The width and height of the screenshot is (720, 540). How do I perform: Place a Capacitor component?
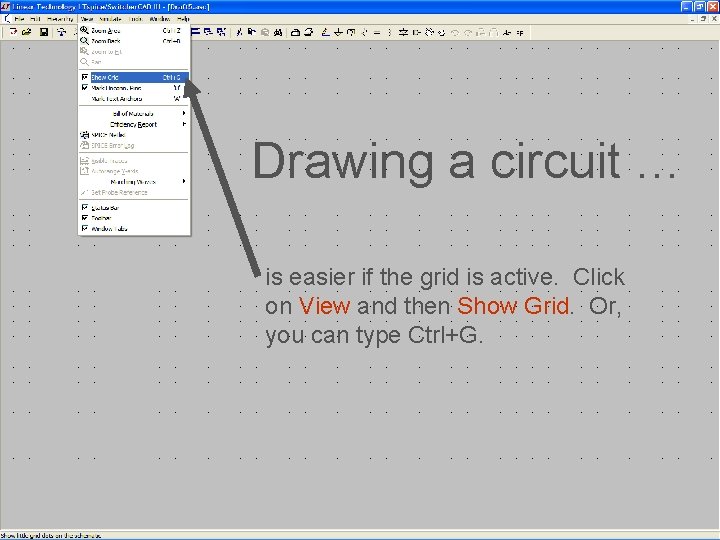(377, 32)
